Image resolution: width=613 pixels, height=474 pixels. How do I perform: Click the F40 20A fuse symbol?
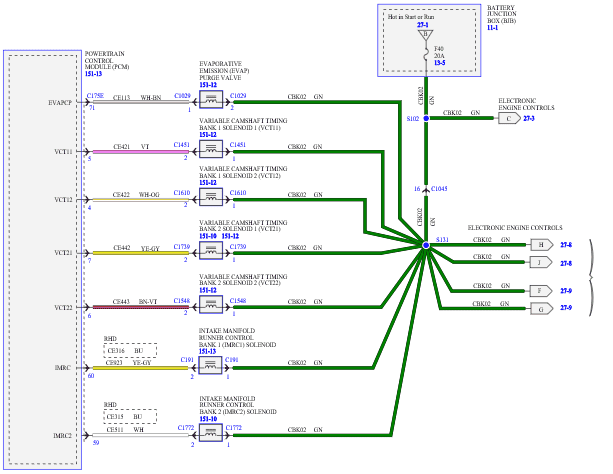pyautogui.click(x=426, y=54)
